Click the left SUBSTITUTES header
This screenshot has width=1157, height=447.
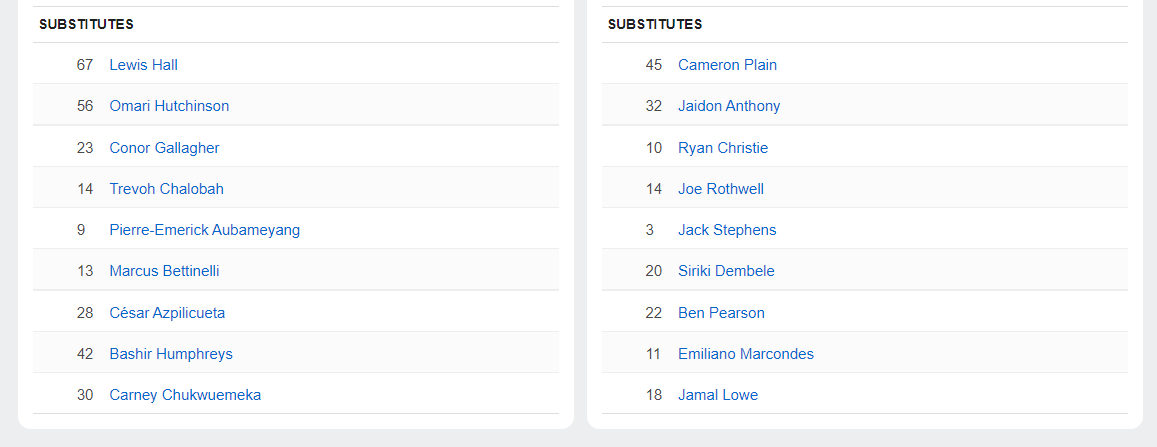tap(86, 24)
